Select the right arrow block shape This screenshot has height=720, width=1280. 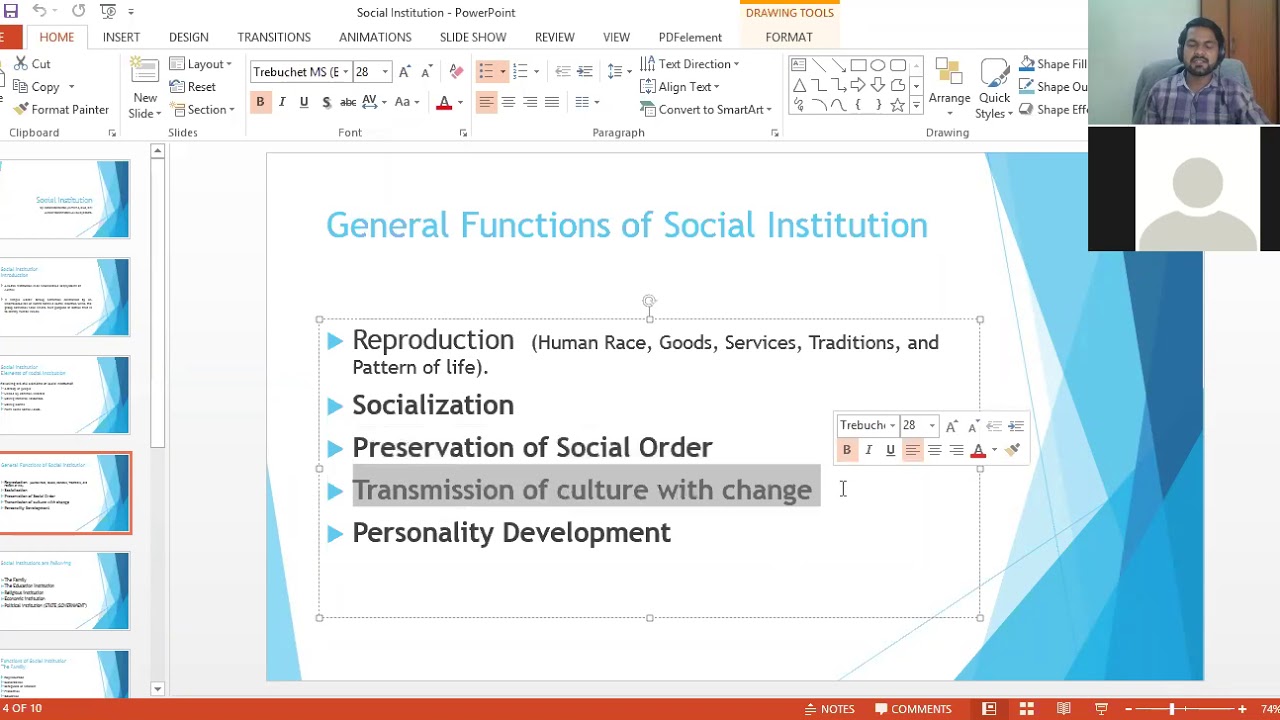point(858,85)
